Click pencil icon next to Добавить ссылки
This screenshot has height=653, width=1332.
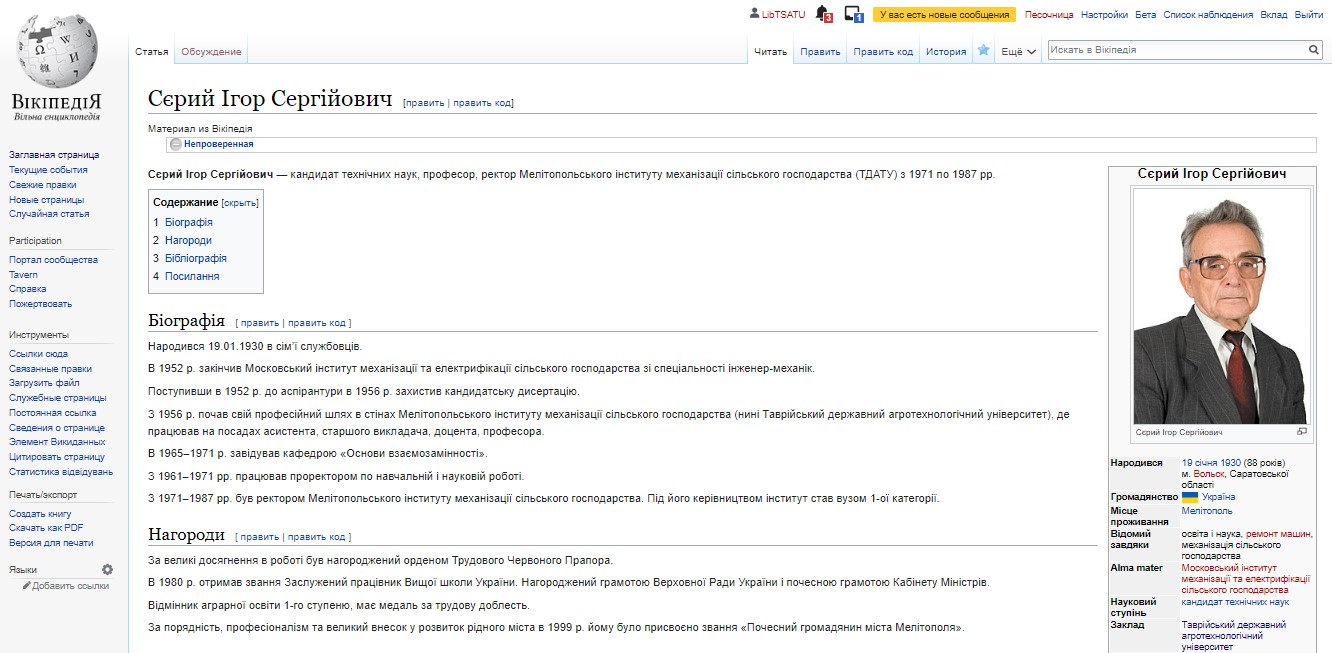pyautogui.click(x=27, y=586)
